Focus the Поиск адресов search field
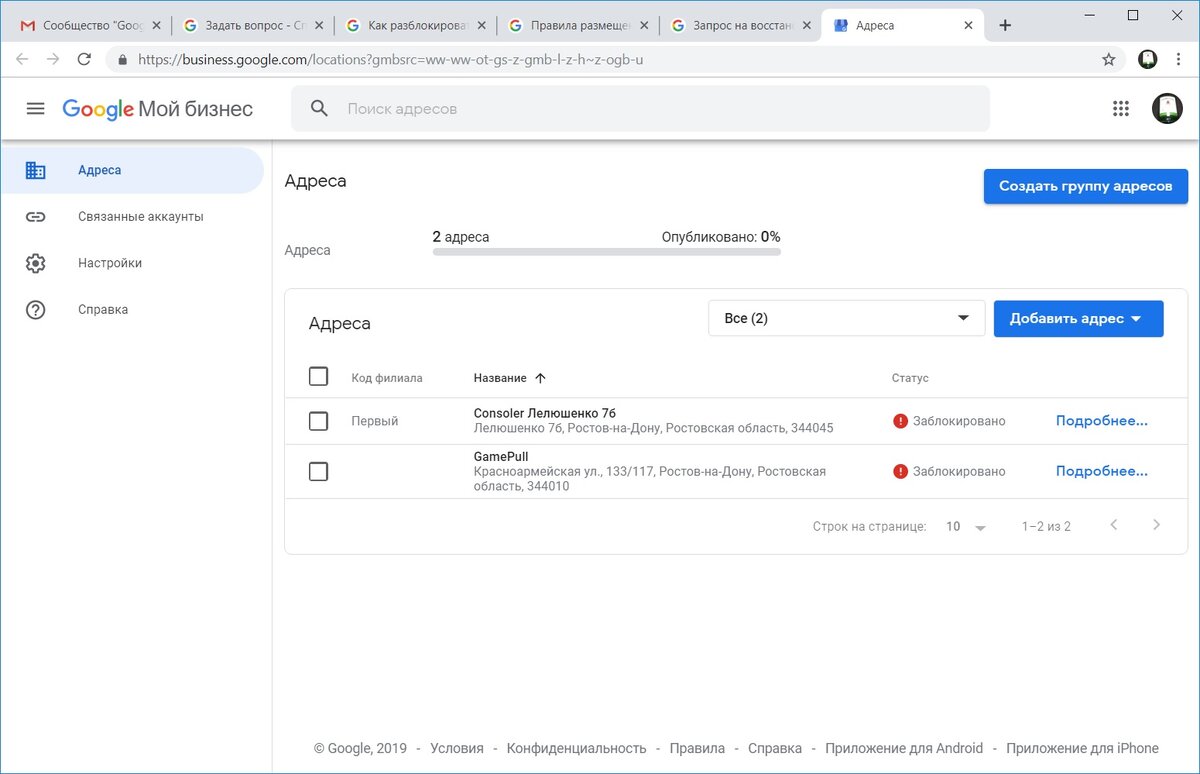The width and height of the screenshot is (1200, 774). pyautogui.click(x=640, y=108)
